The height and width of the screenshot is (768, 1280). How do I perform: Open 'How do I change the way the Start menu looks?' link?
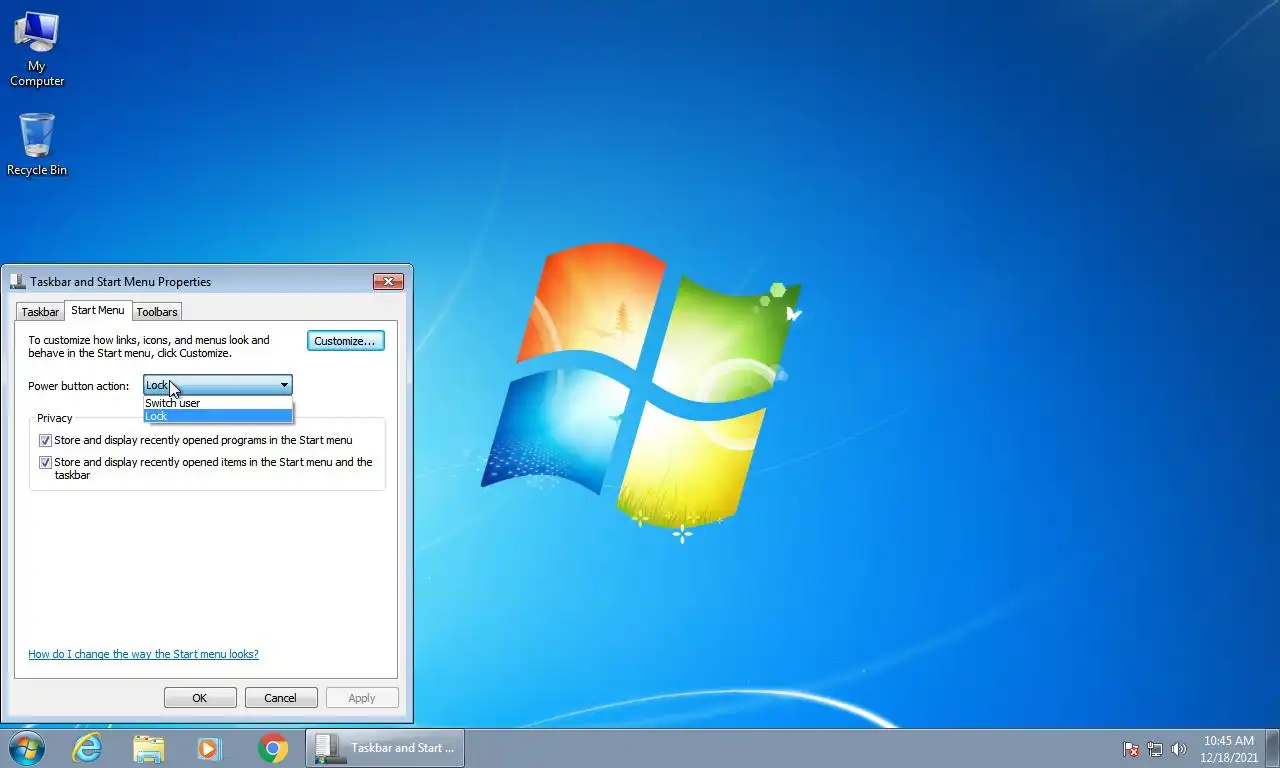143,654
